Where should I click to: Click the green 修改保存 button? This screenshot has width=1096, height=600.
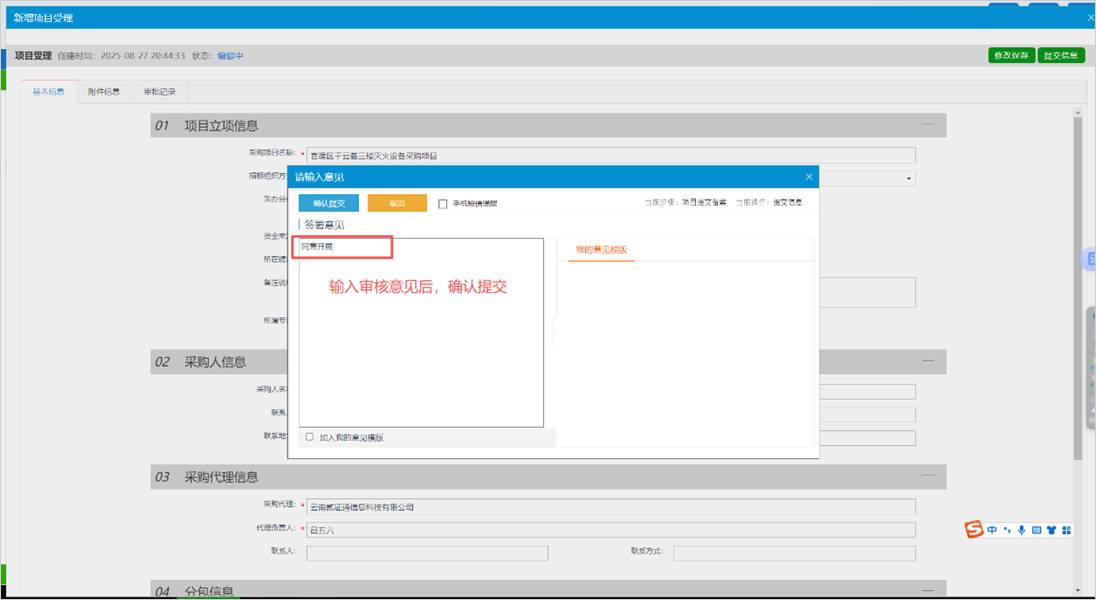click(x=1011, y=56)
